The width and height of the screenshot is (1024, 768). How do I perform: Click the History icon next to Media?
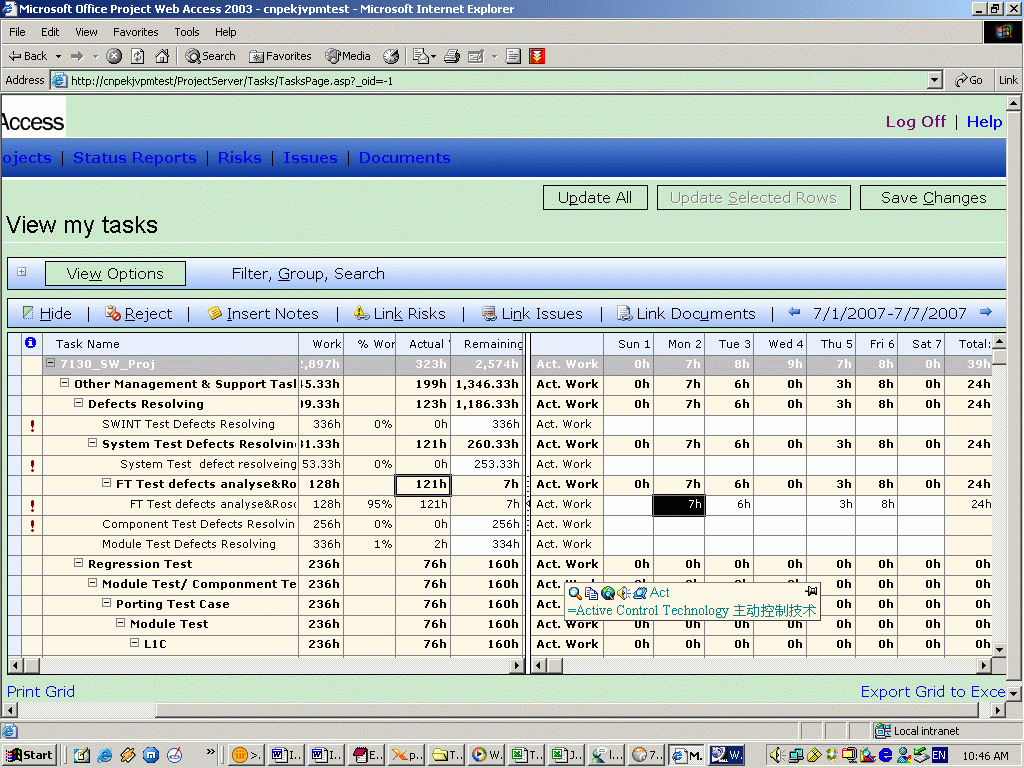click(391, 56)
